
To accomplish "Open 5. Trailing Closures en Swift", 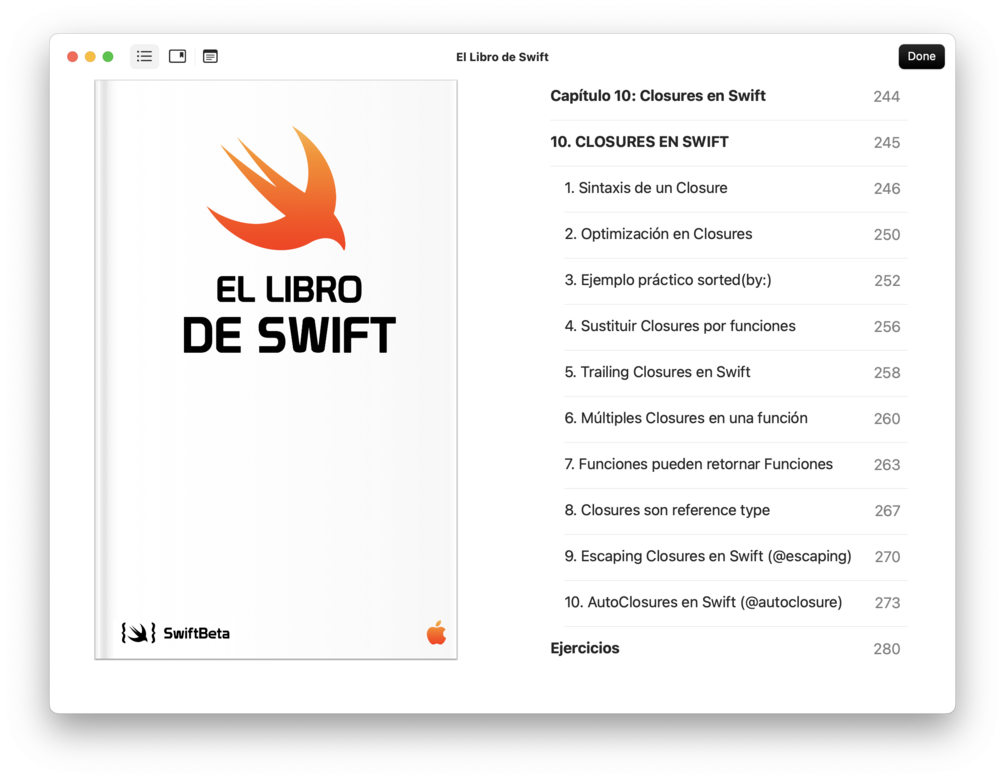I will tap(735, 373).
